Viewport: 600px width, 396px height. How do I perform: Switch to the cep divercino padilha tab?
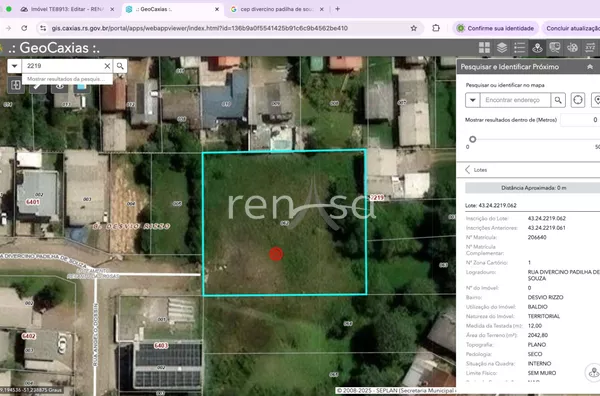click(x=277, y=9)
